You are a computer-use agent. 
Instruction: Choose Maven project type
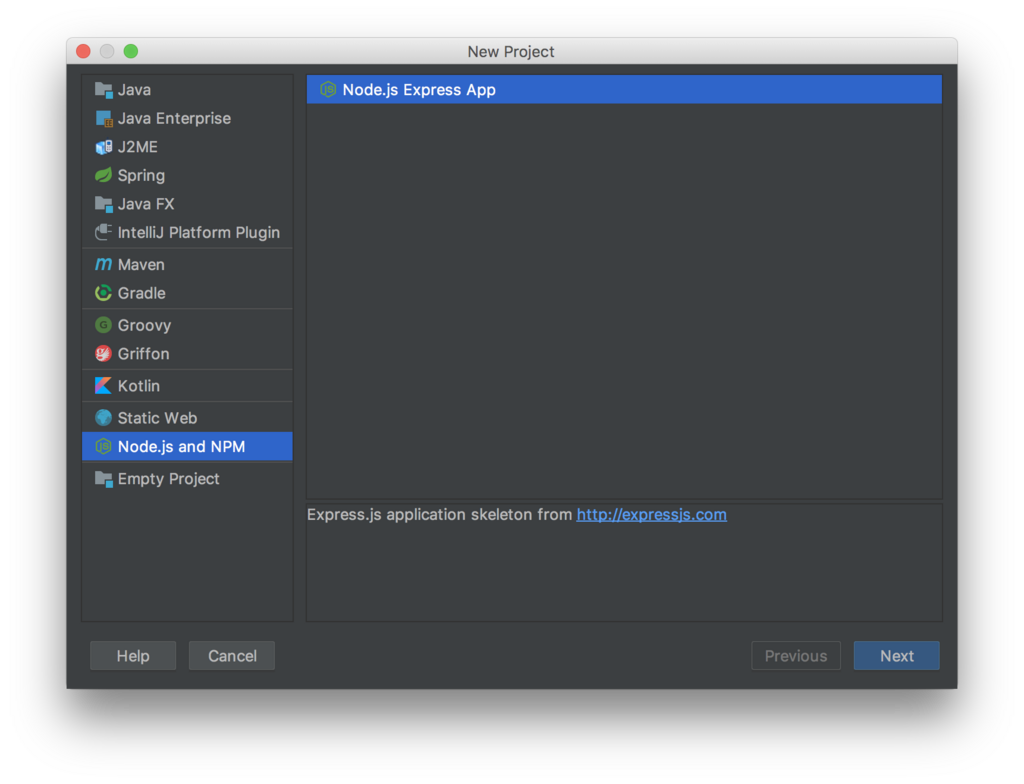coord(187,265)
